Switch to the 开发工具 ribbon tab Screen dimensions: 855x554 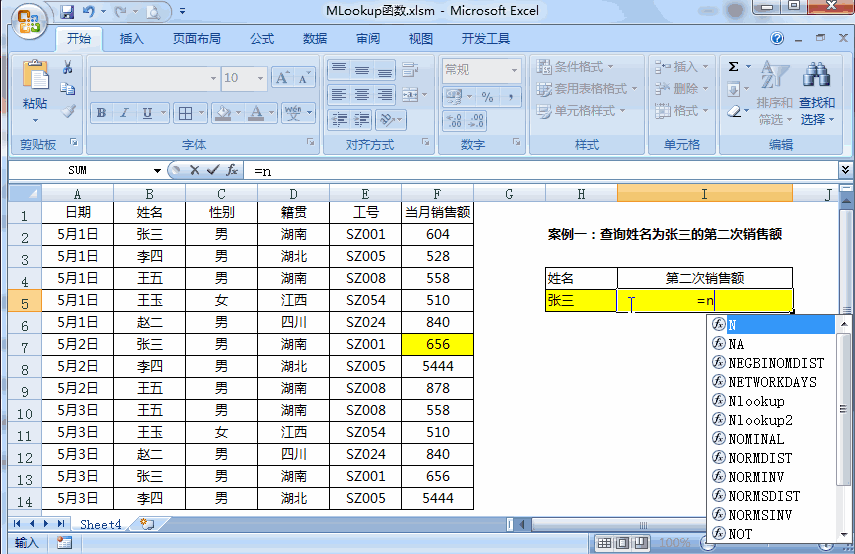[486, 38]
